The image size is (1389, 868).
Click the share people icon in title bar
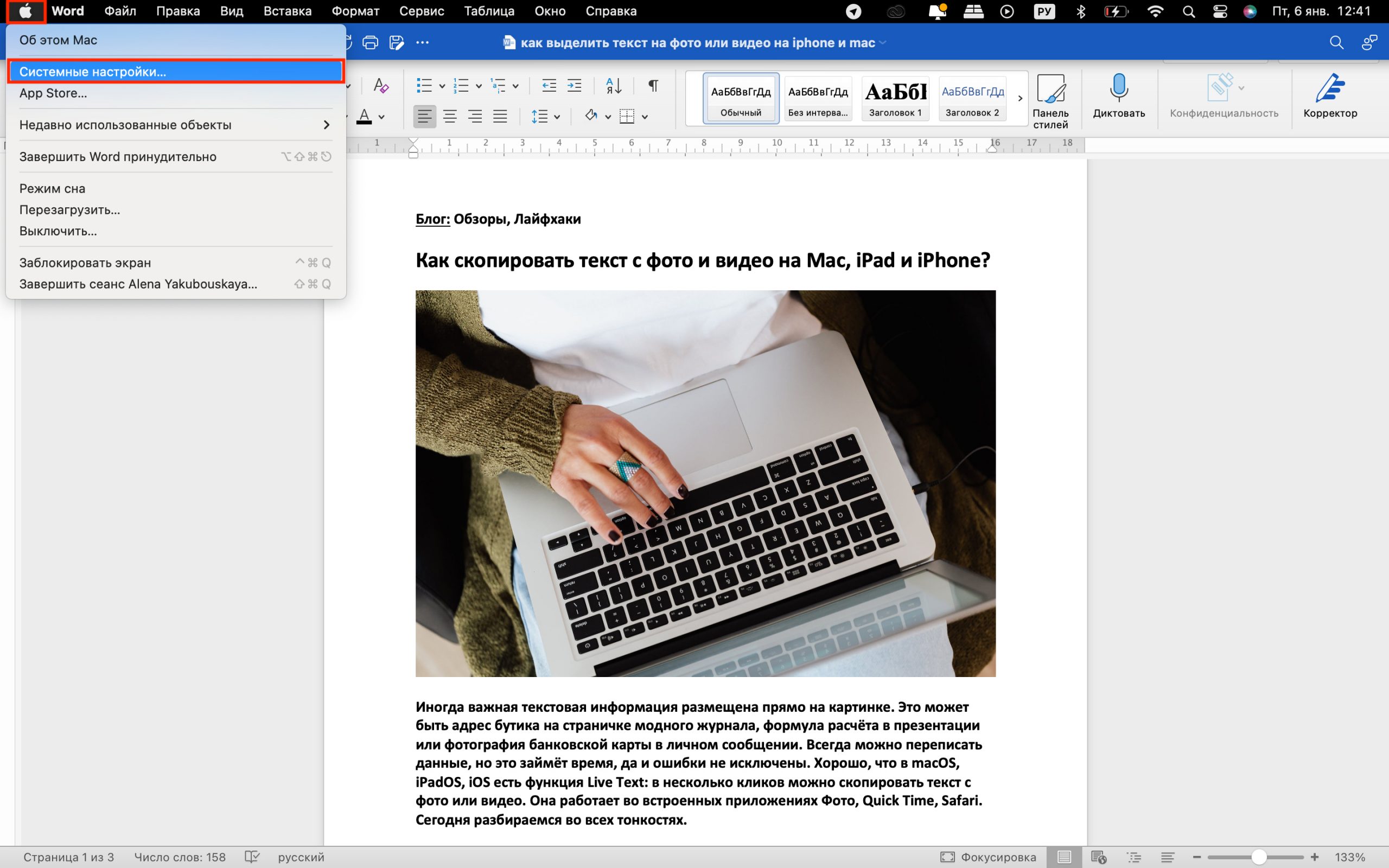[1369, 42]
